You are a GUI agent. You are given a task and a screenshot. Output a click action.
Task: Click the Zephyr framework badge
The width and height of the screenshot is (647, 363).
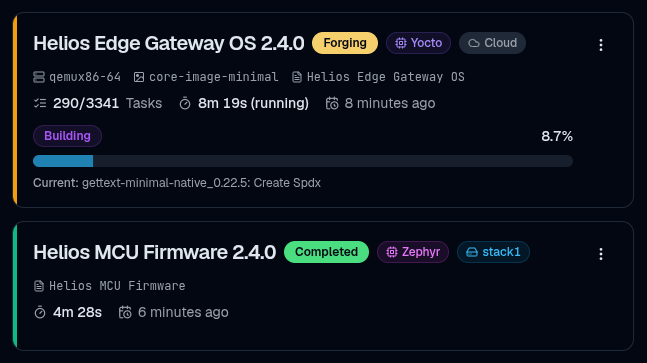click(x=413, y=252)
